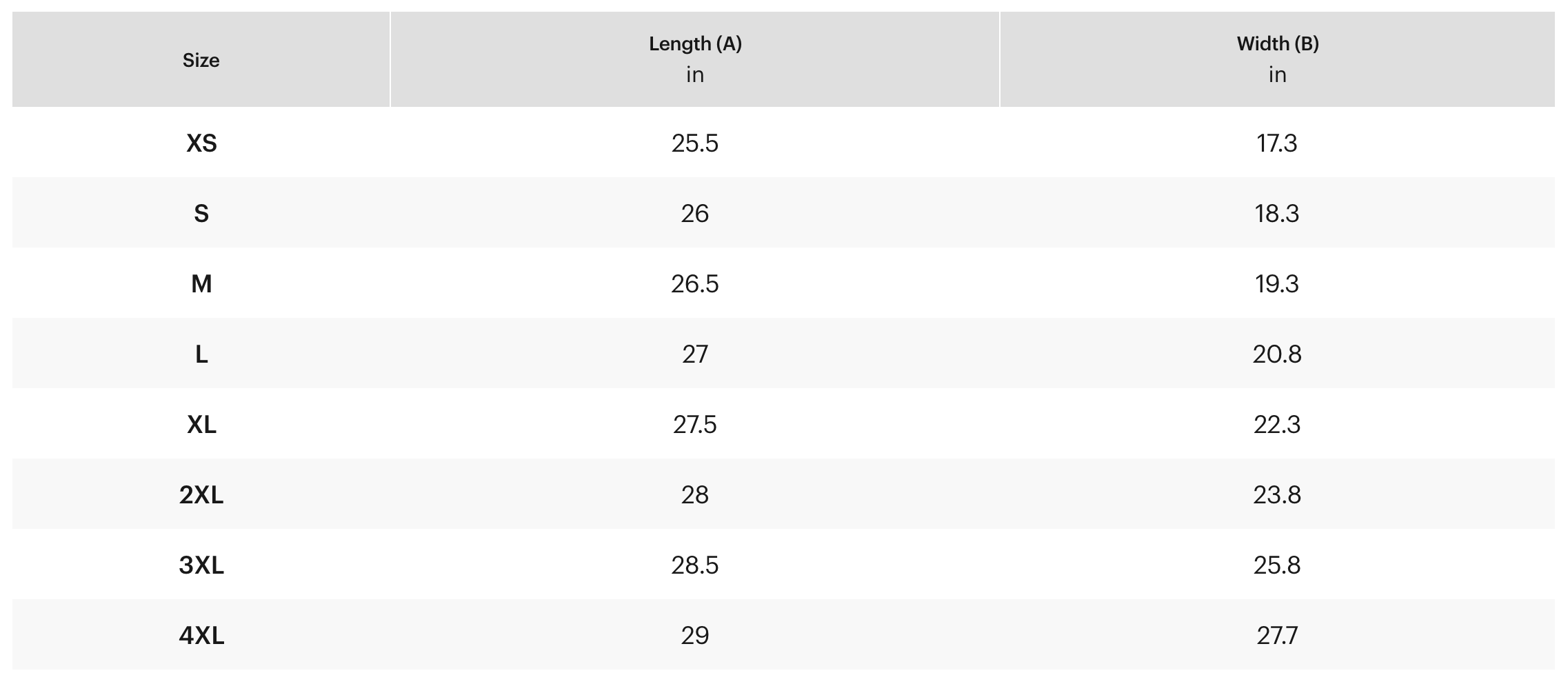Select the 2XL size row label
This screenshot has height=684, width=1568.
(201, 495)
